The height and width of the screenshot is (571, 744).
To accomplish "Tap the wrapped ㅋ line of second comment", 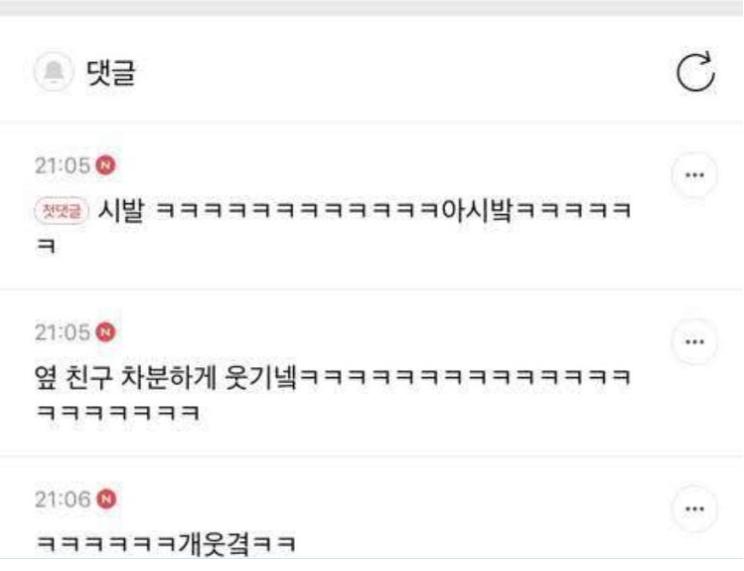I will click(x=118, y=412).
